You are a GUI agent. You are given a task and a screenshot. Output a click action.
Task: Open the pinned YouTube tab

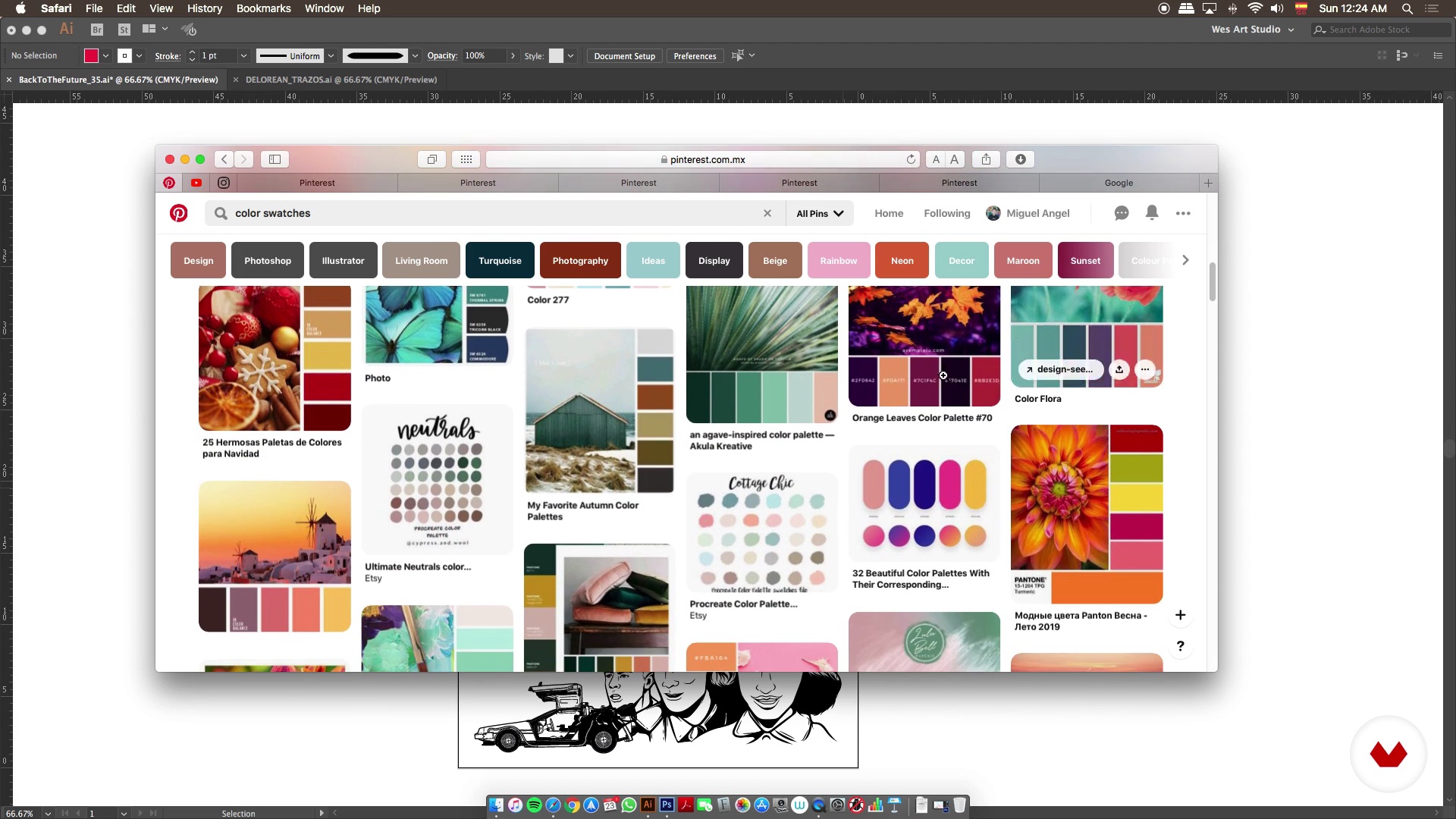(196, 183)
